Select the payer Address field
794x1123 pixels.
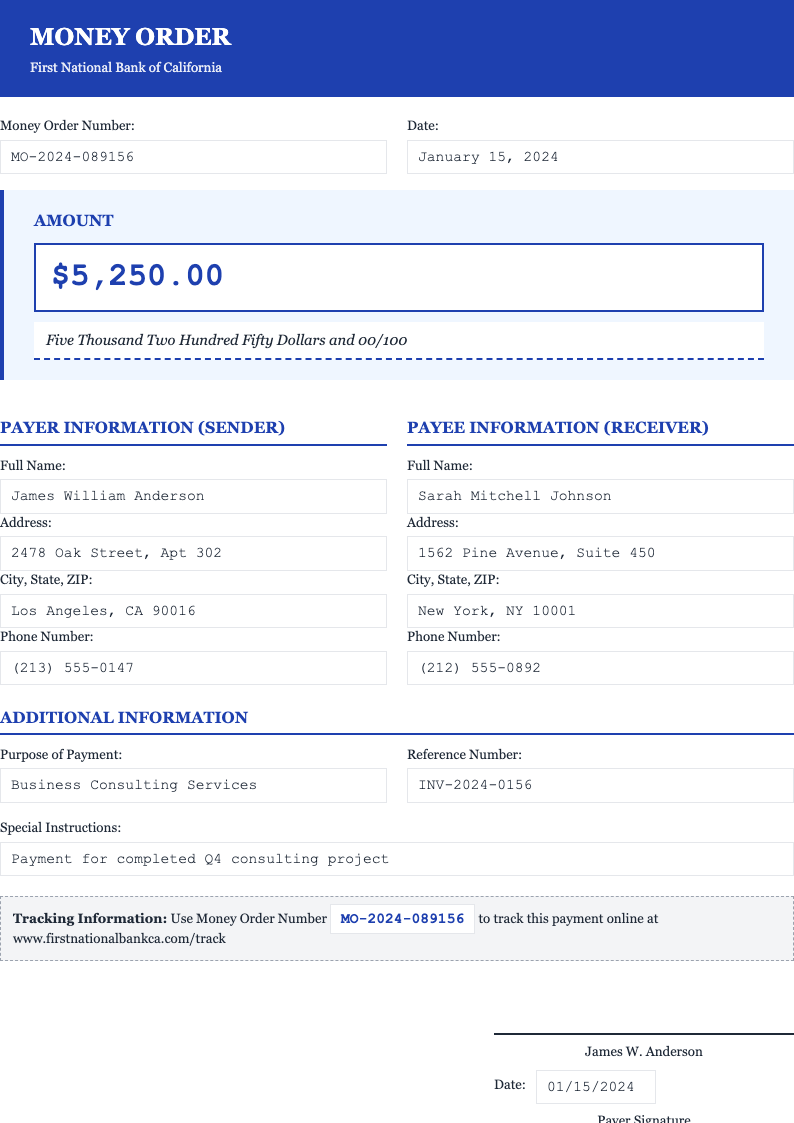(194, 553)
